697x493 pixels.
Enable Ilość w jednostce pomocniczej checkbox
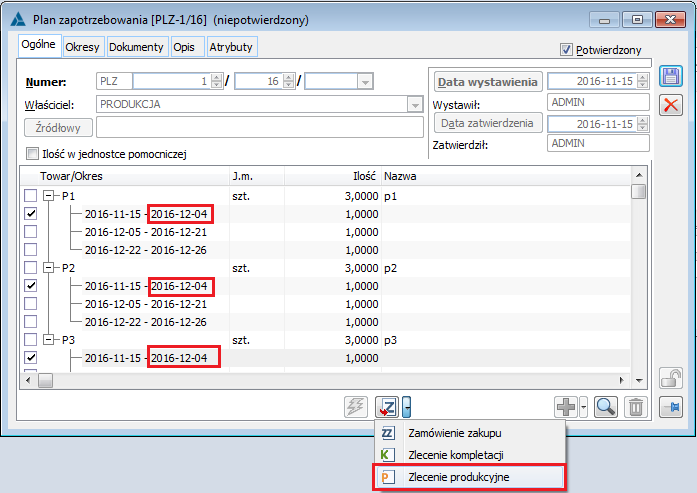(32, 154)
